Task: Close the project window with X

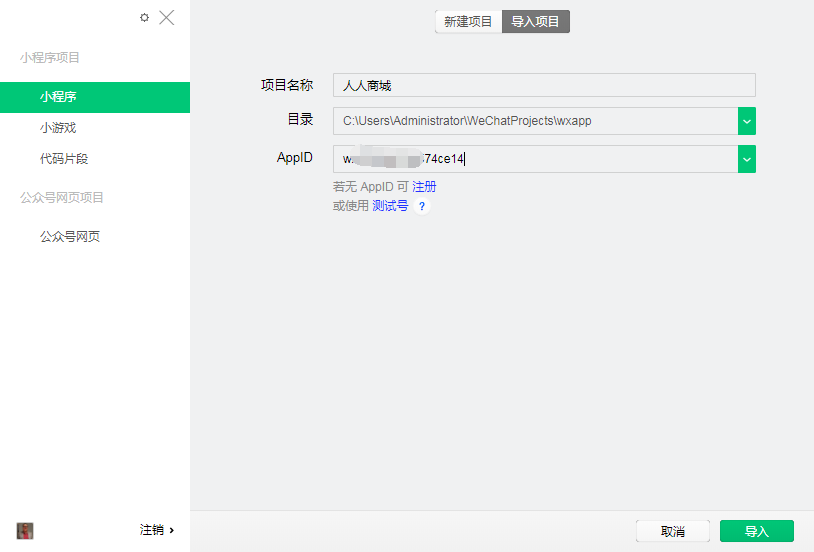Action: pos(167,18)
